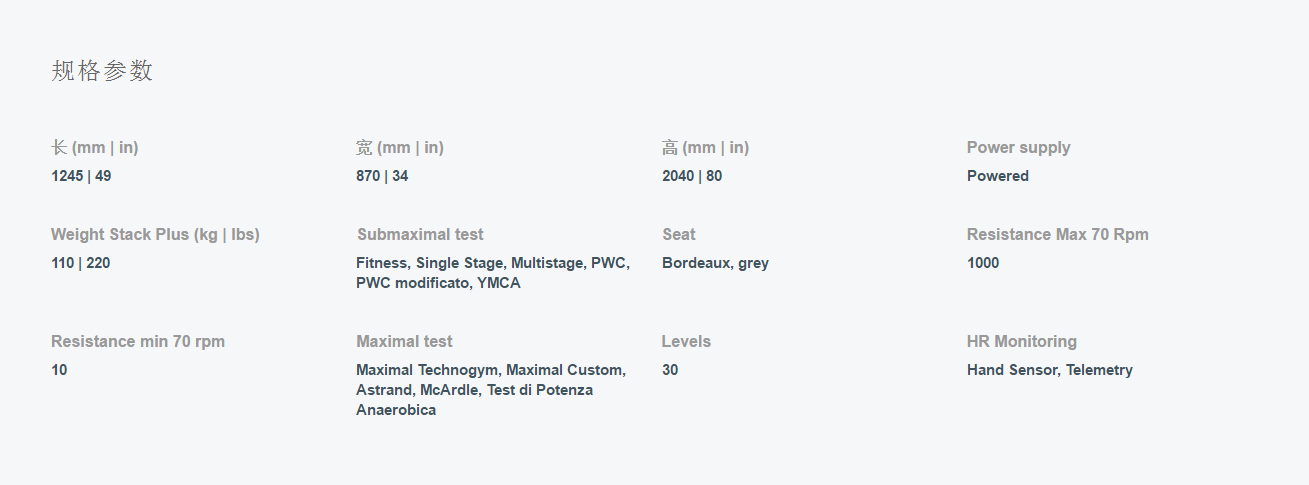
Task: Select the Powered value text
Action: point(998,176)
